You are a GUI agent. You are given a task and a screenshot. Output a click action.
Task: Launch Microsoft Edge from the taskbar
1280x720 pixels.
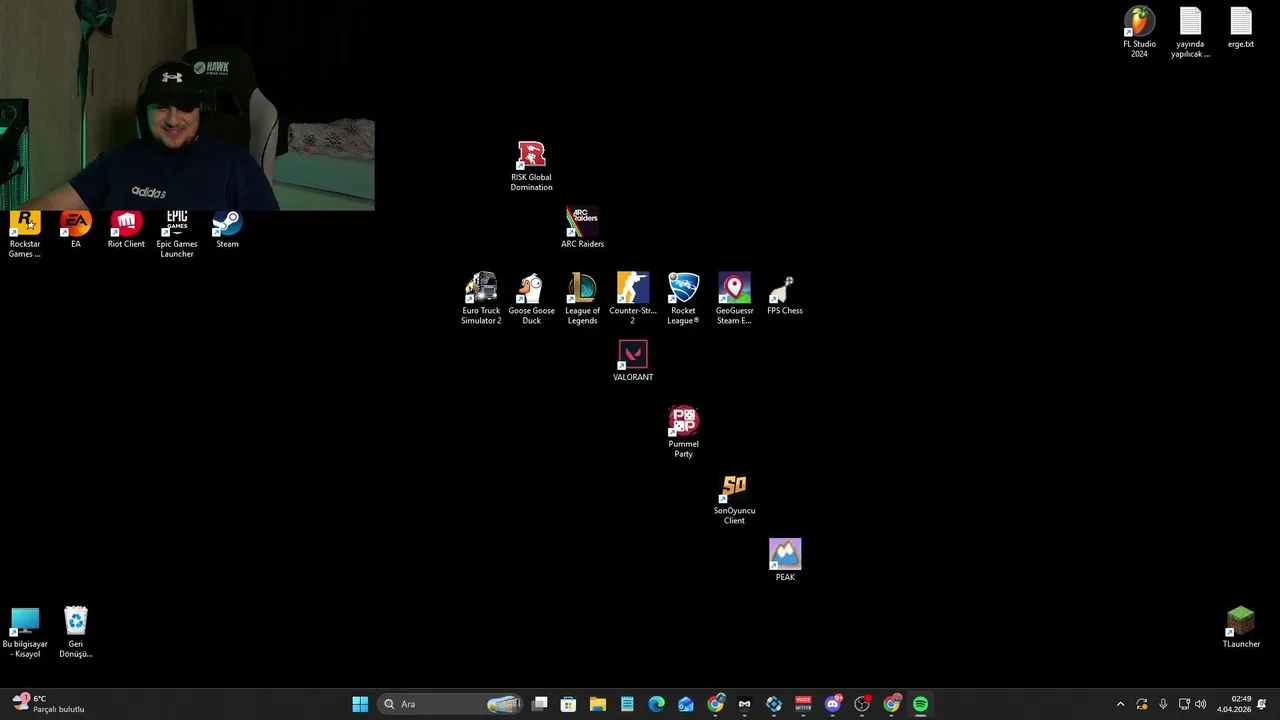pos(656,704)
